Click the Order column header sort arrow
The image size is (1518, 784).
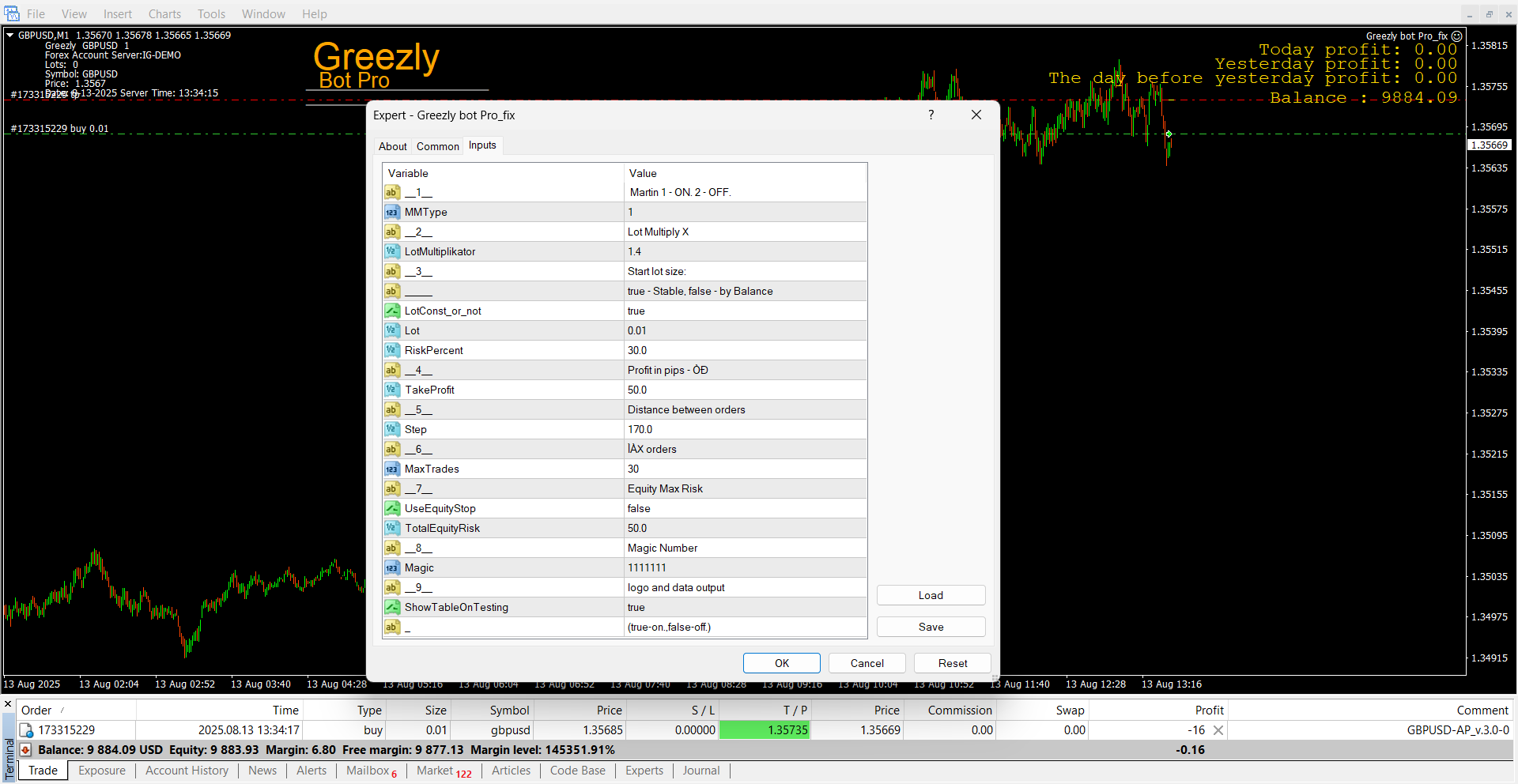[62, 710]
